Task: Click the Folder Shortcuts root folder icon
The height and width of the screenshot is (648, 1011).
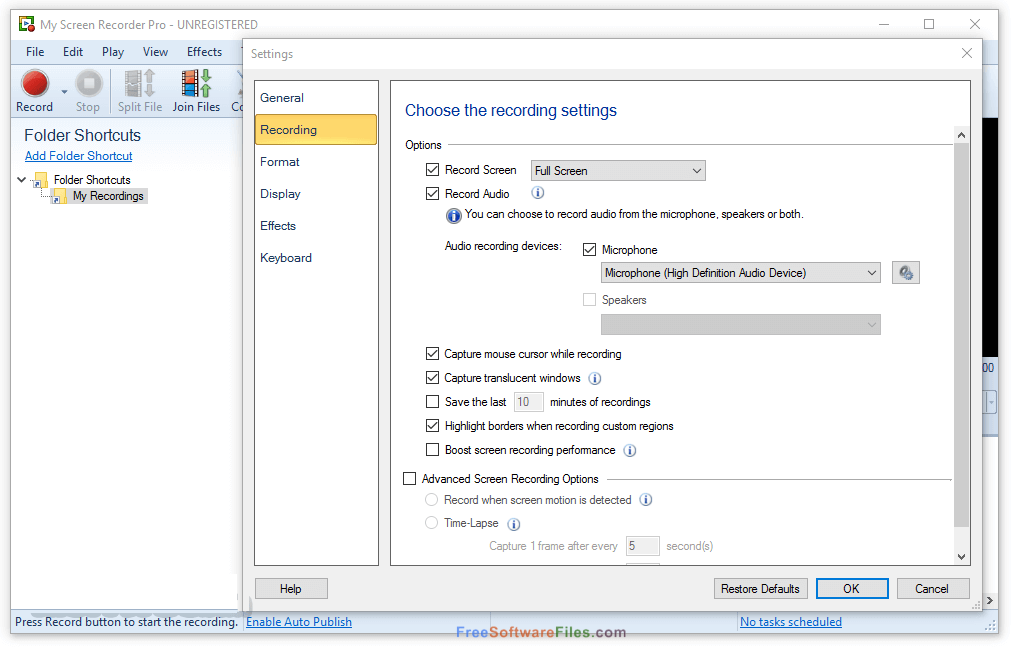Action: pos(41,180)
